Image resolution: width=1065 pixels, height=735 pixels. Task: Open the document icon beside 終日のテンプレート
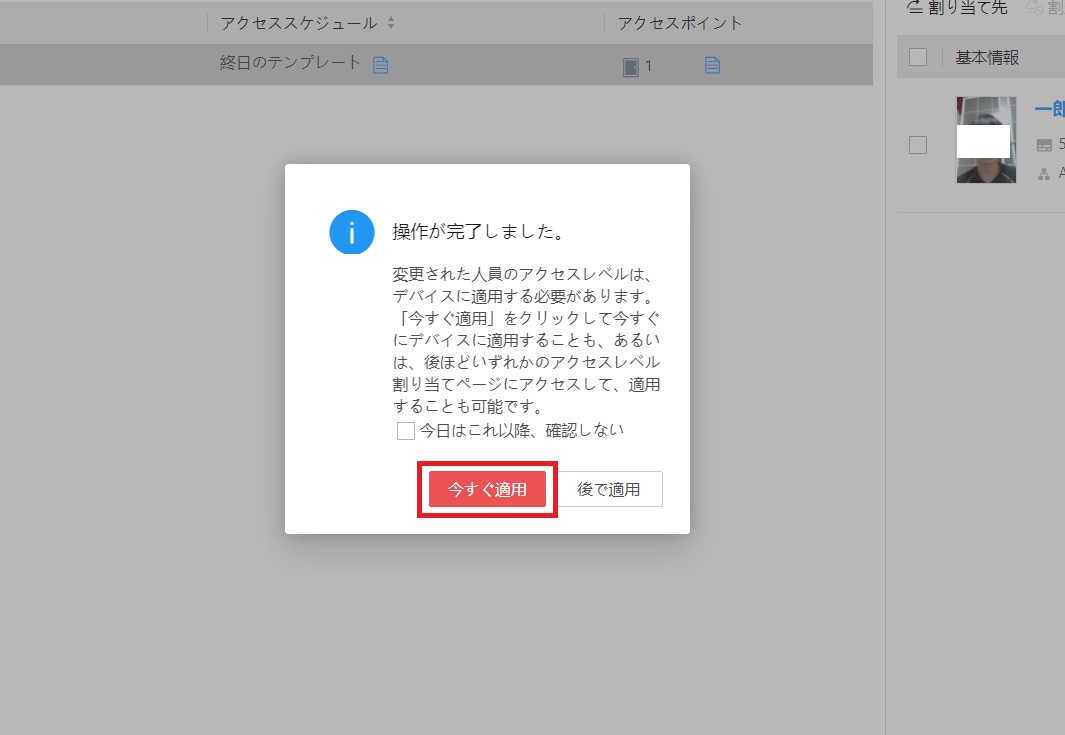click(x=381, y=64)
